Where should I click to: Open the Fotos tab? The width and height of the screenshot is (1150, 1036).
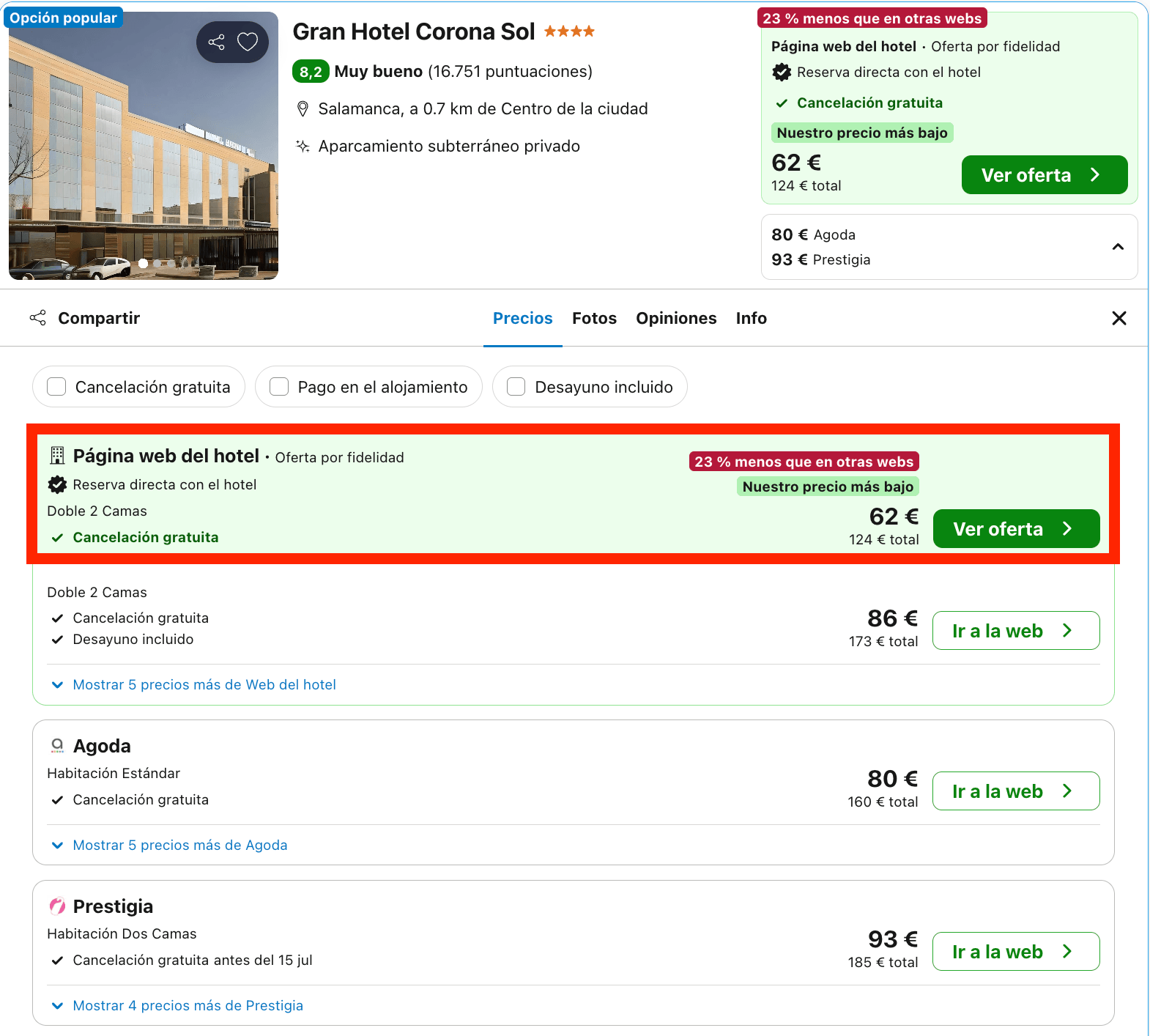coord(594,318)
